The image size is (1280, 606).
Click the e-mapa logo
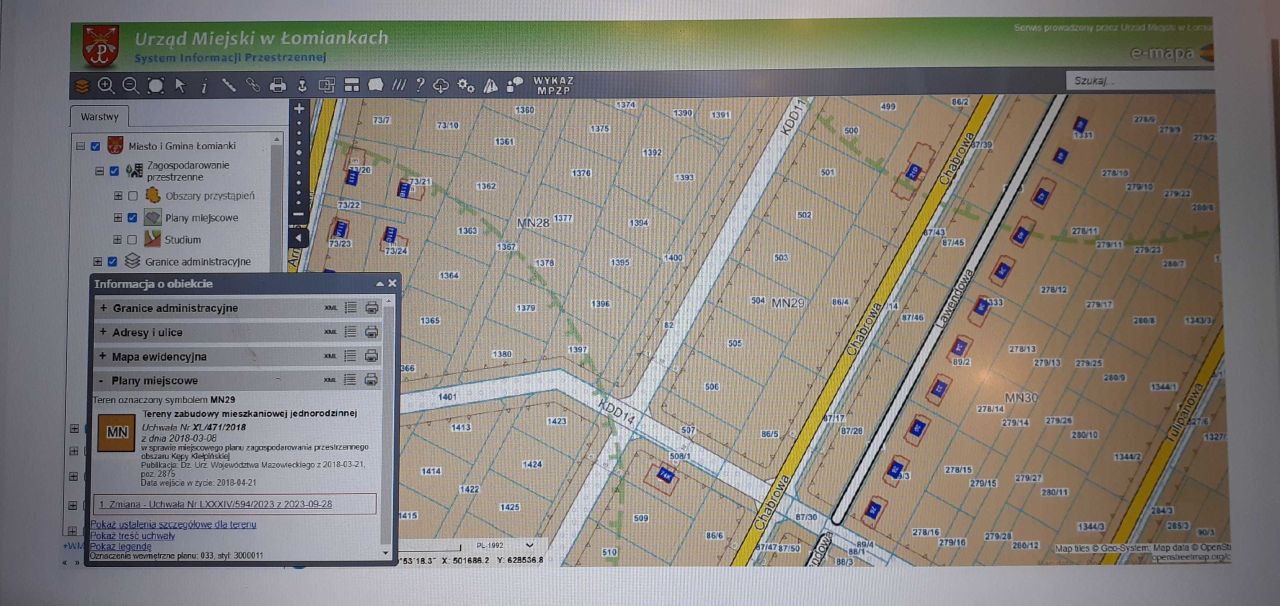click(x=1170, y=54)
